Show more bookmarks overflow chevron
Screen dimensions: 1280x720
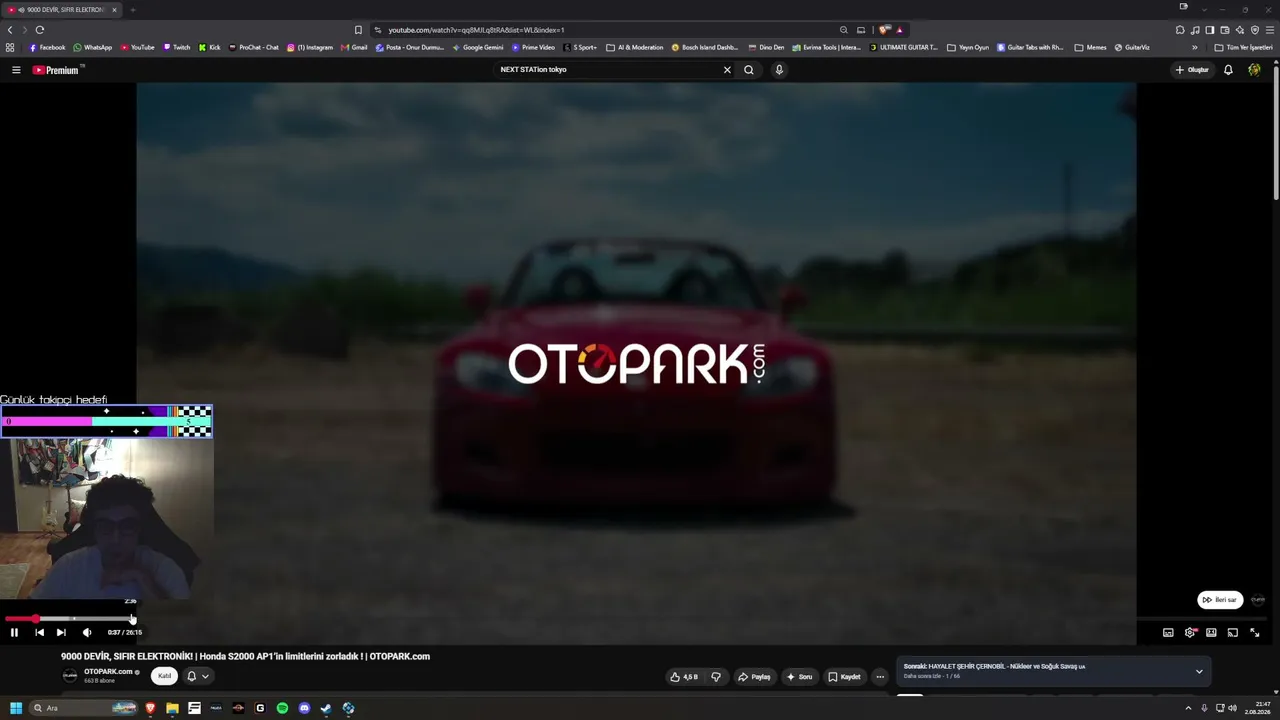click(1194, 47)
